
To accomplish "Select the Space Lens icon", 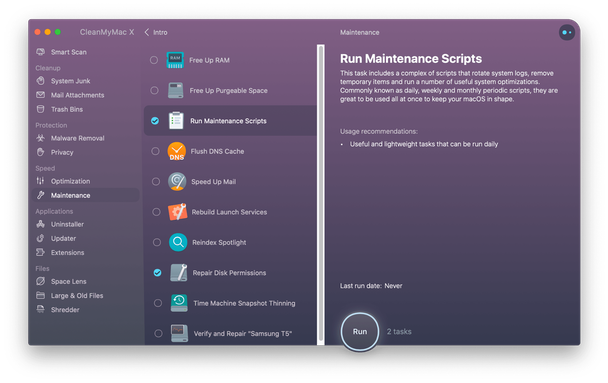I will [40, 281].
